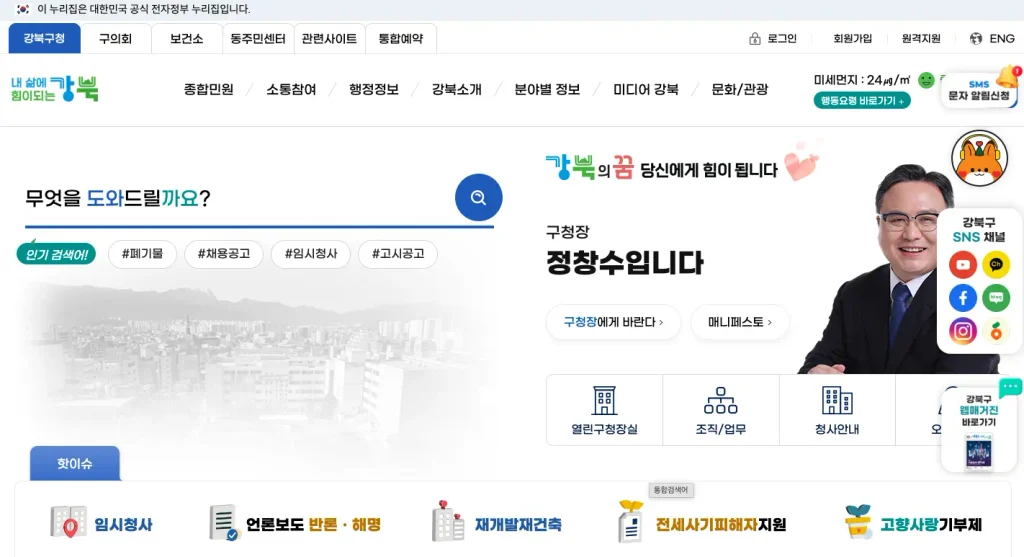Click the 임시청사 map pin icon

[69, 522]
